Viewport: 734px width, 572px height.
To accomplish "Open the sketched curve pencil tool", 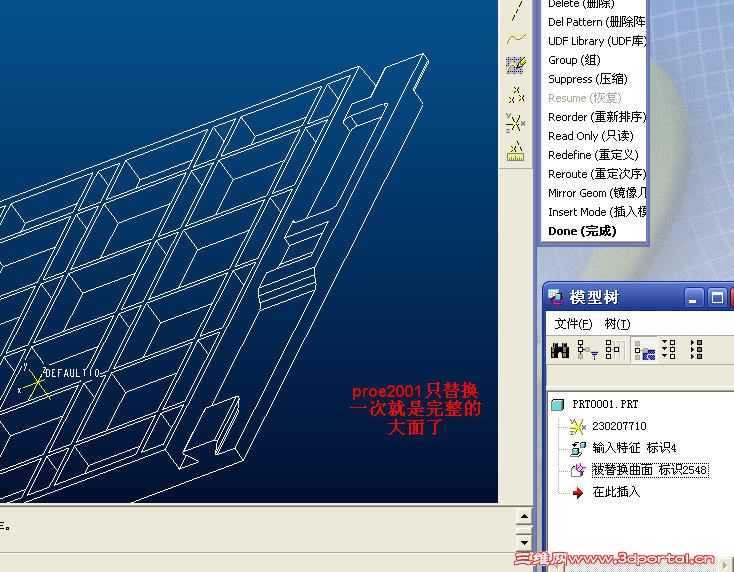I will [x=516, y=66].
